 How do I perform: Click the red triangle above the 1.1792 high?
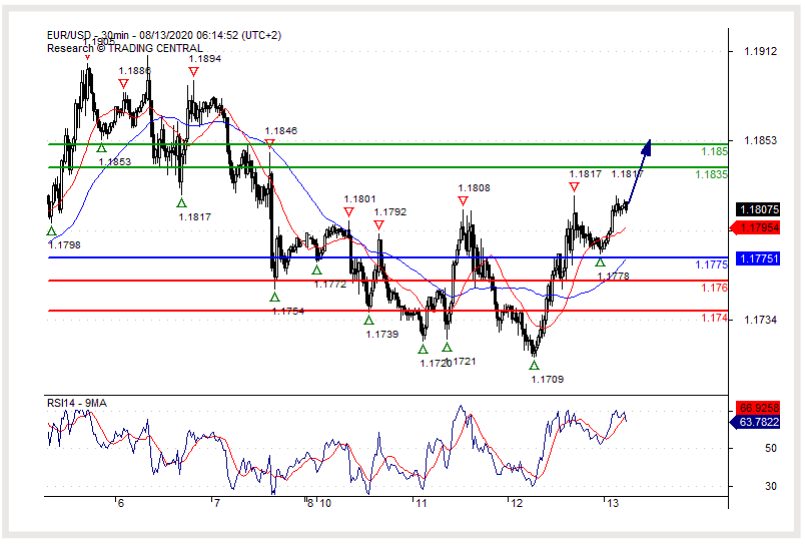(379, 225)
